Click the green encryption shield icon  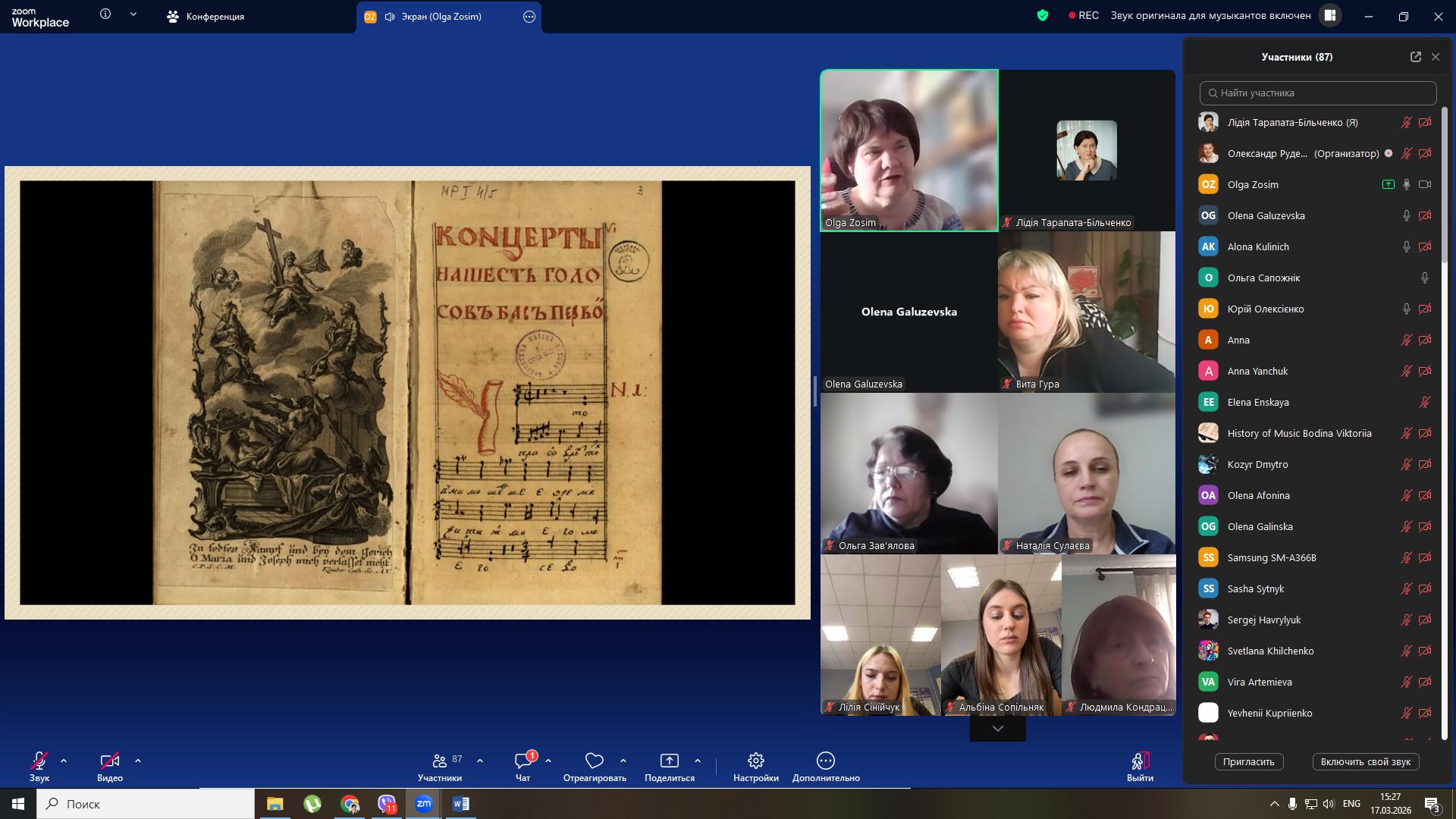pos(1043,15)
